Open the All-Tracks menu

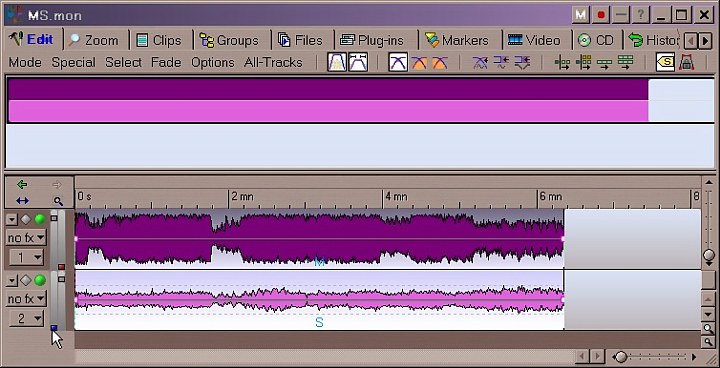[273, 62]
